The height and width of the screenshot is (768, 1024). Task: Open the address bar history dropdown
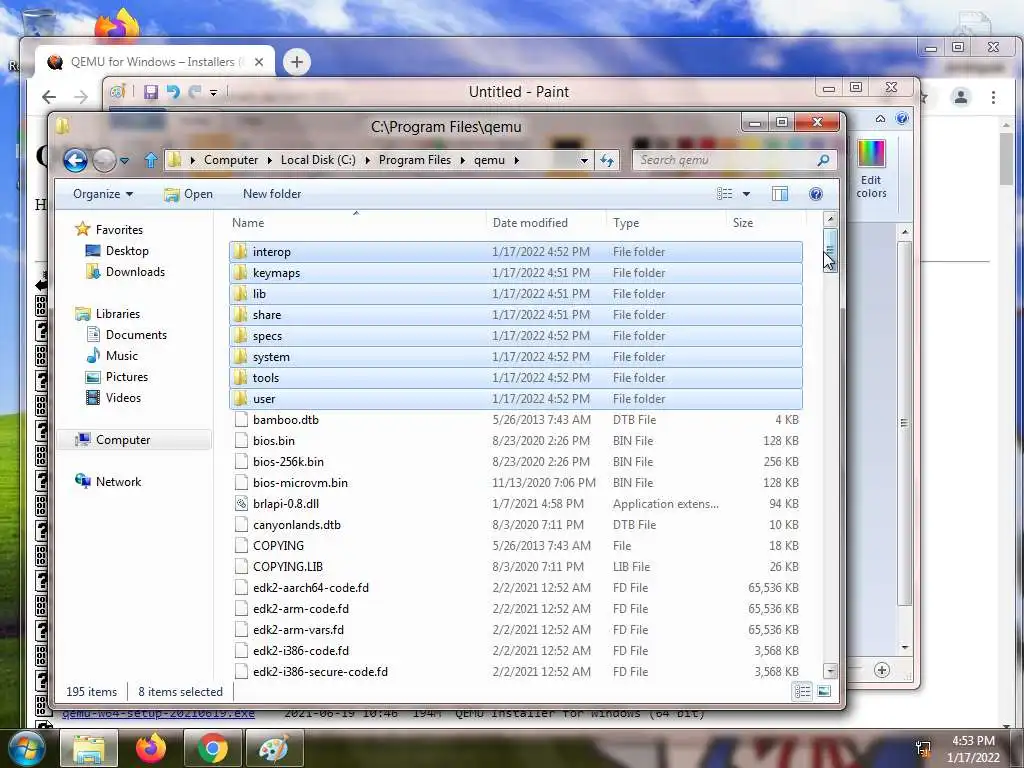[584, 161]
